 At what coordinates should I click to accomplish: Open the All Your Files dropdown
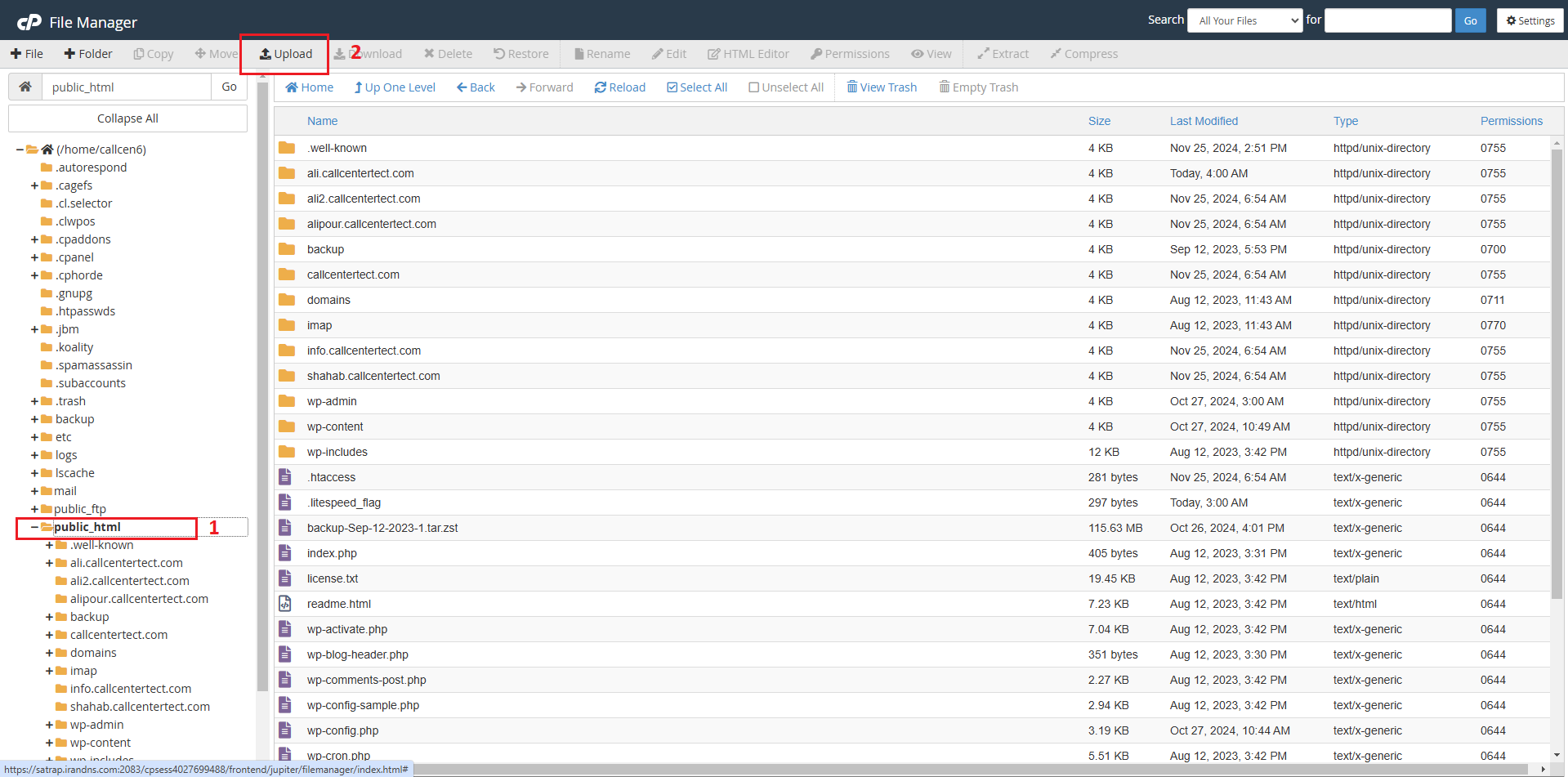1245,20
